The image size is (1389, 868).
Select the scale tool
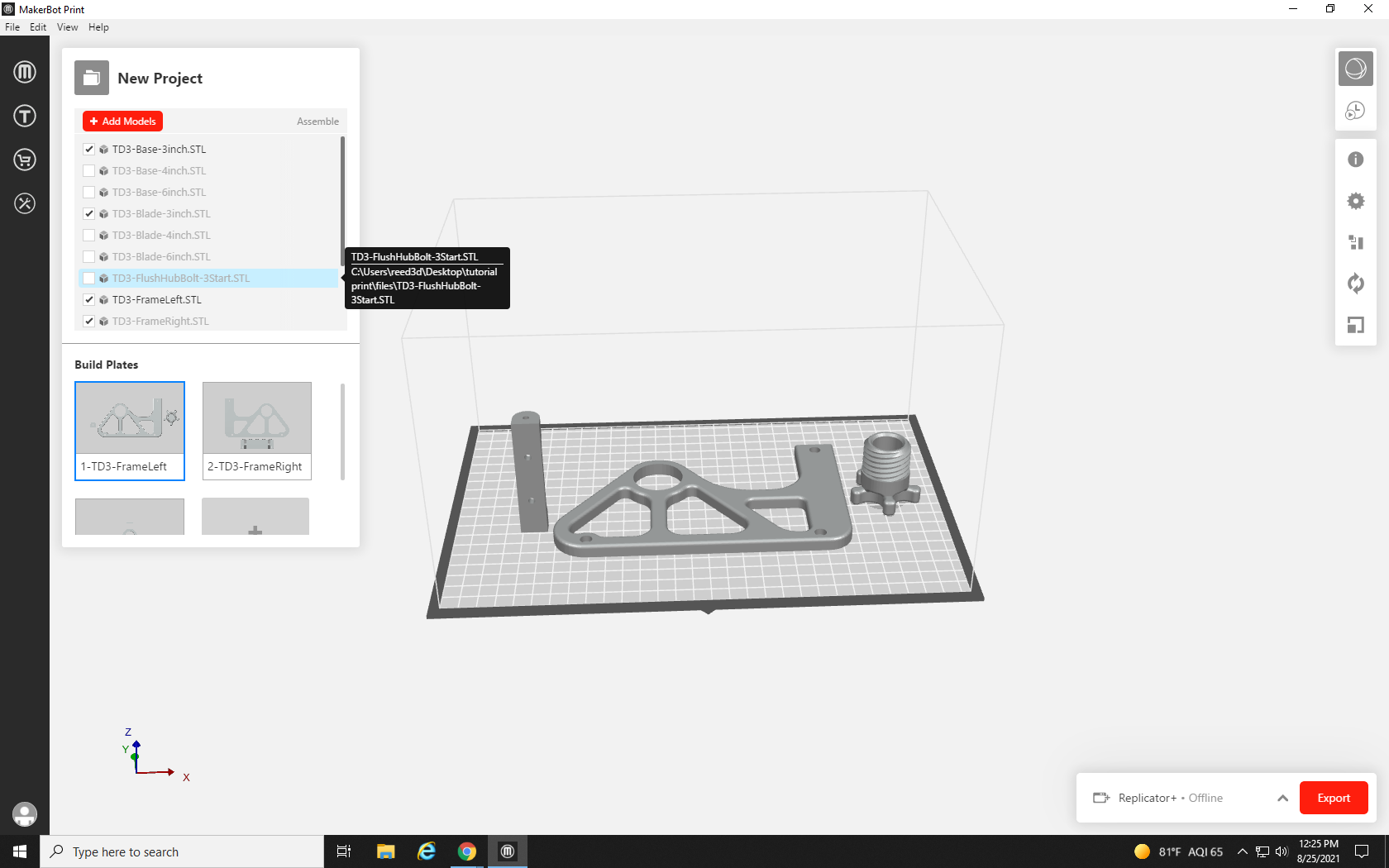click(x=1356, y=325)
